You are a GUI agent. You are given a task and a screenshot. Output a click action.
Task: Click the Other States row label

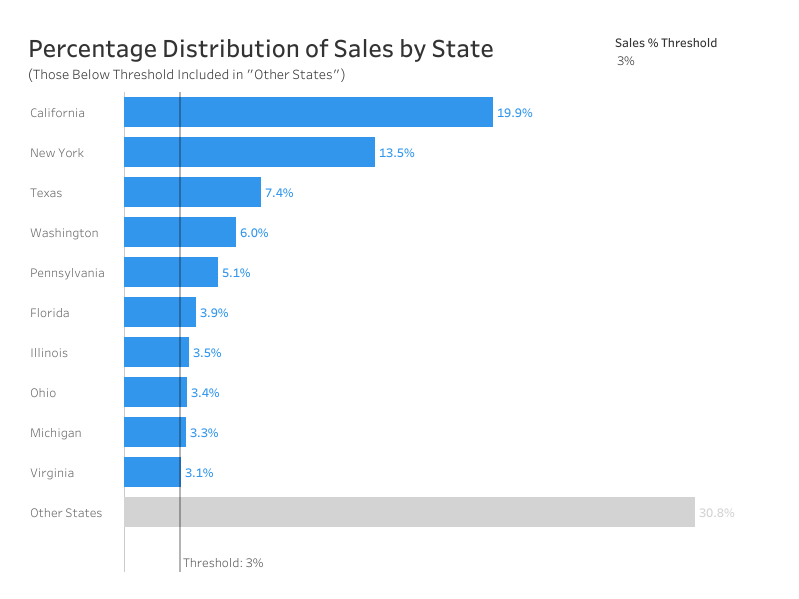click(66, 513)
